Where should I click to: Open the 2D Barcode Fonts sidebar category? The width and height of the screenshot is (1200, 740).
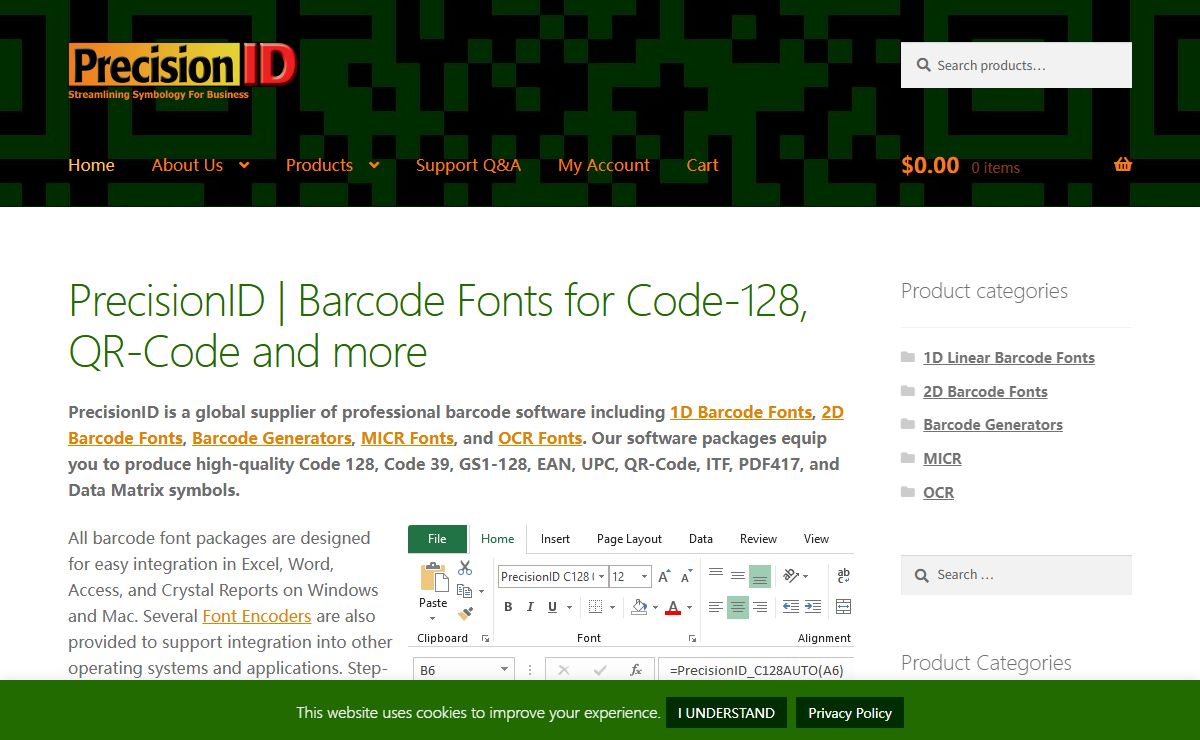coord(985,391)
